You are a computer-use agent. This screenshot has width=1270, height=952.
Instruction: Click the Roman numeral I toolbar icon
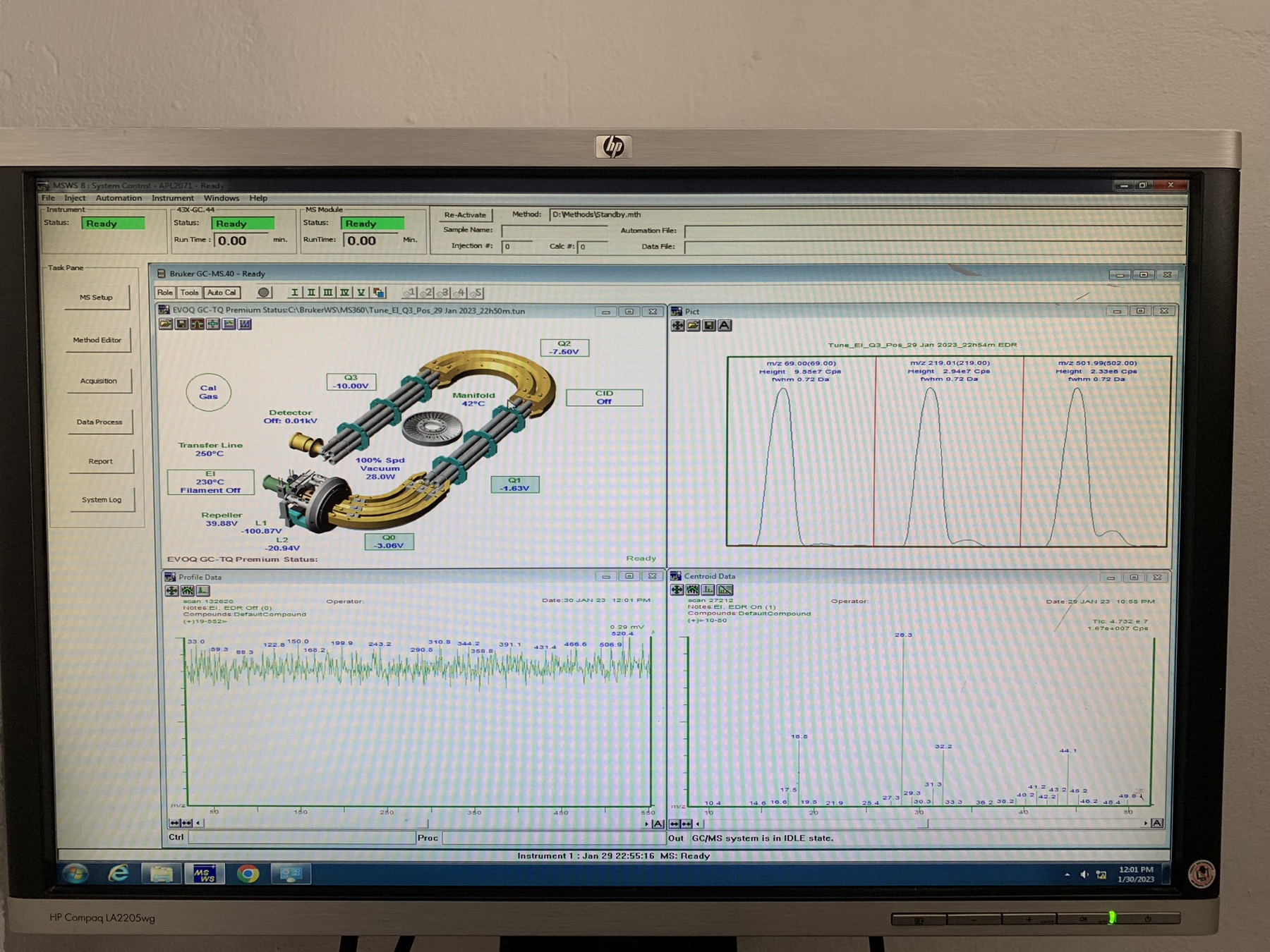294,293
